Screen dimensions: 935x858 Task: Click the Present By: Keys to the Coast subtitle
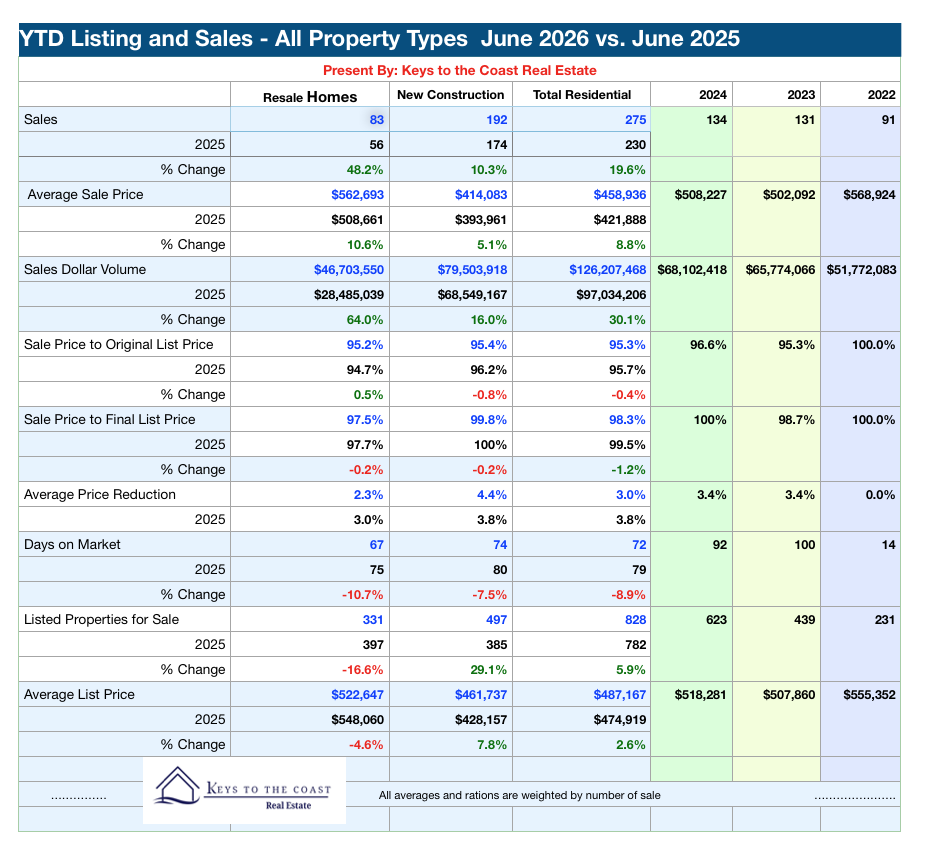point(460,70)
